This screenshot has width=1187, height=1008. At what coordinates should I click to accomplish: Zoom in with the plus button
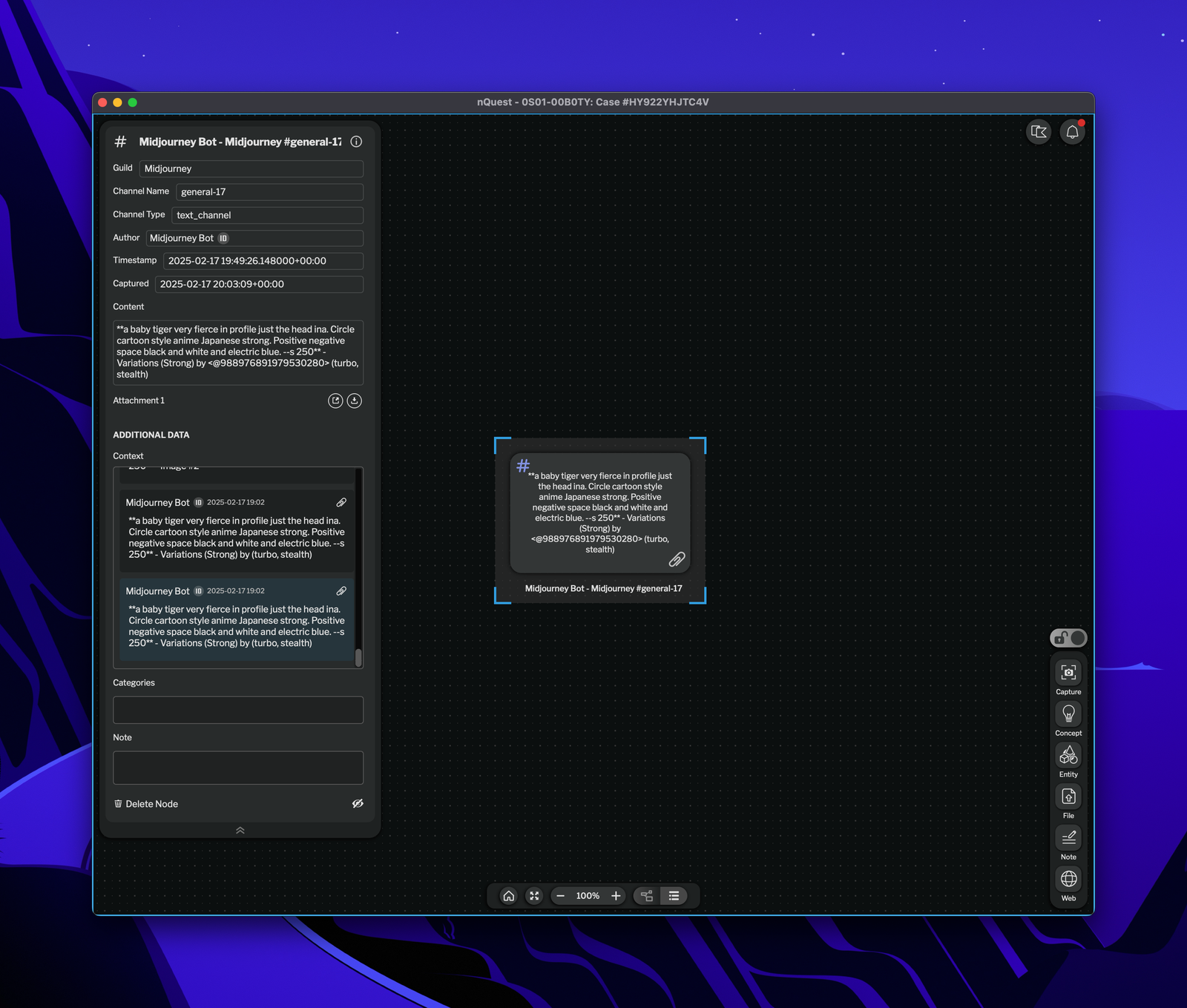coord(616,896)
